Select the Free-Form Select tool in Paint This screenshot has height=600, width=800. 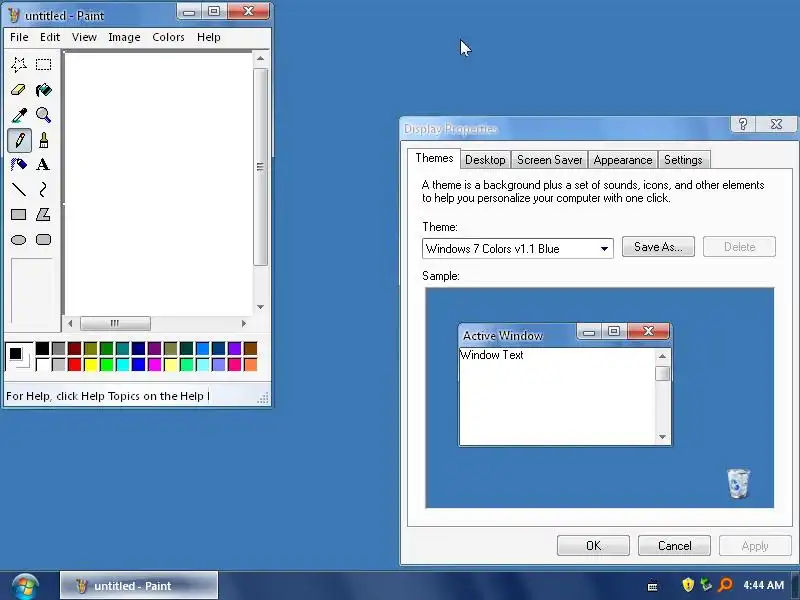tap(19, 64)
